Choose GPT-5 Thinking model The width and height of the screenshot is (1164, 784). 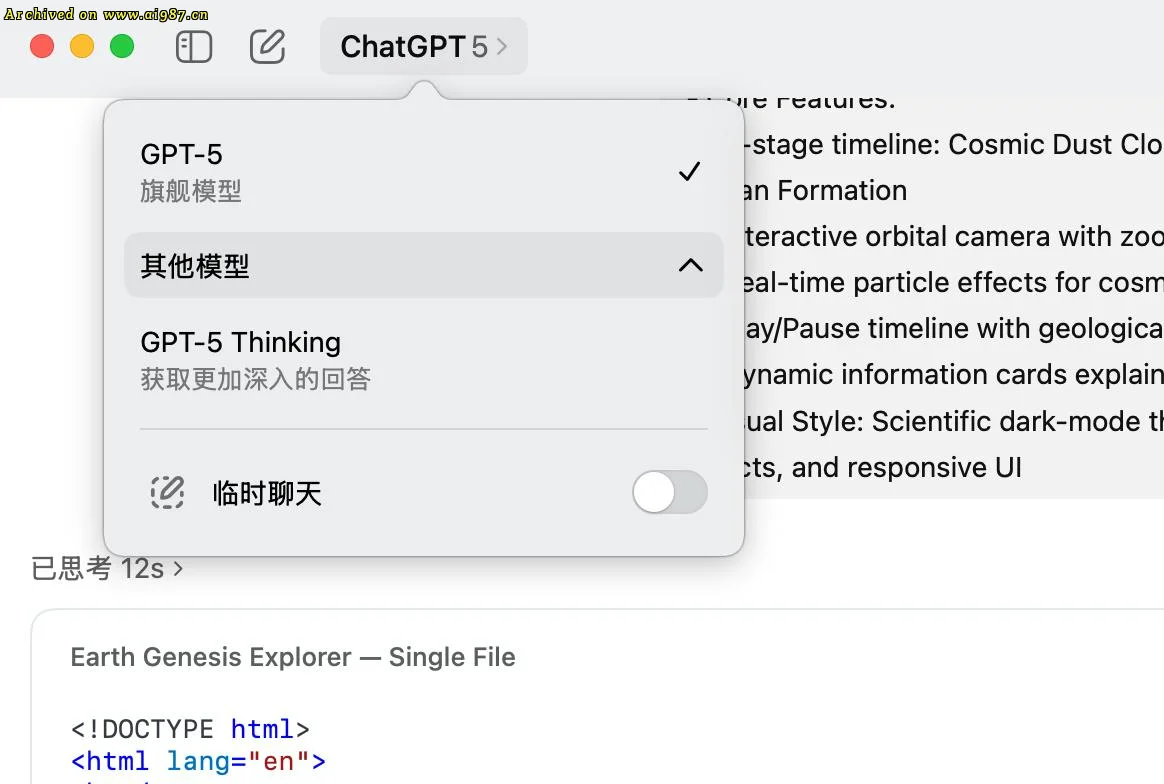point(423,360)
